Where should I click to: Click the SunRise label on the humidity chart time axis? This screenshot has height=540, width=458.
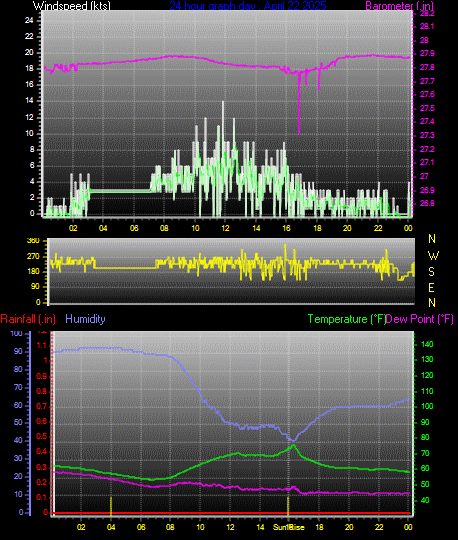[x=289, y=527]
